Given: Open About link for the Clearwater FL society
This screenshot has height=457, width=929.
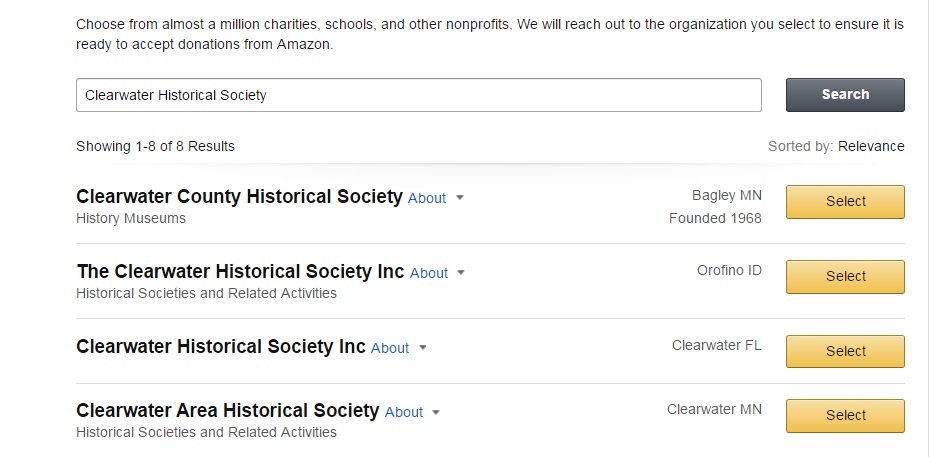Looking at the screenshot, I should (x=390, y=348).
